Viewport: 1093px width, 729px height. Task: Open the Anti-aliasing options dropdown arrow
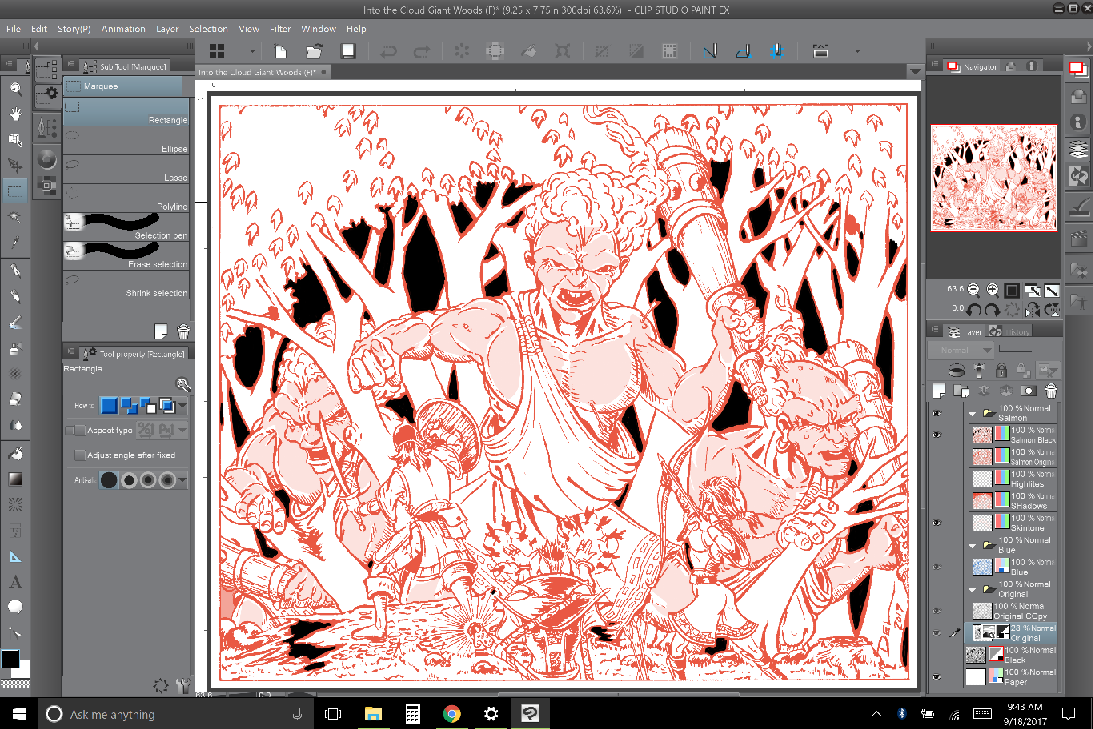click(x=183, y=480)
